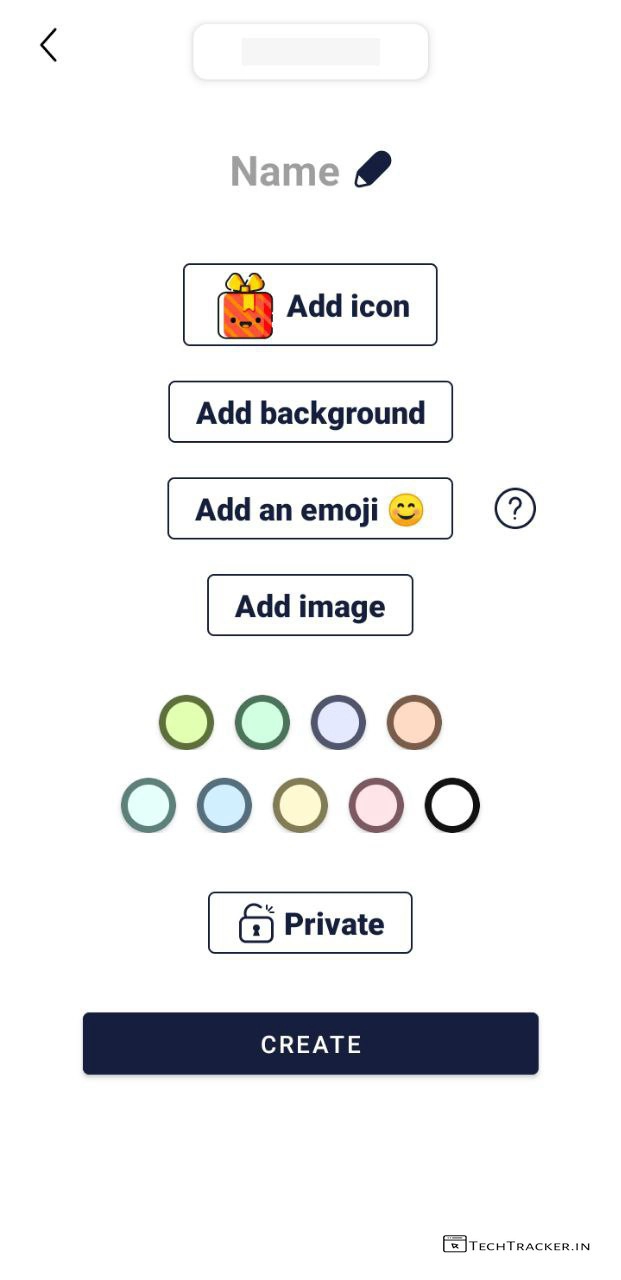
Task: Open the question mark help icon
Action: (x=515, y=509)
